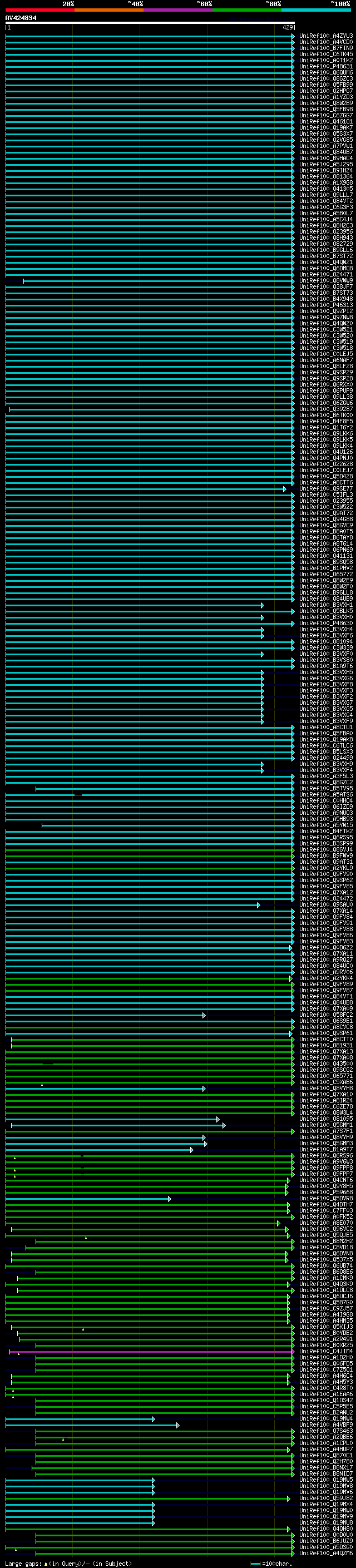Select the AV424834 query label
Viewport: 356px width, 1568px height.
21,18
